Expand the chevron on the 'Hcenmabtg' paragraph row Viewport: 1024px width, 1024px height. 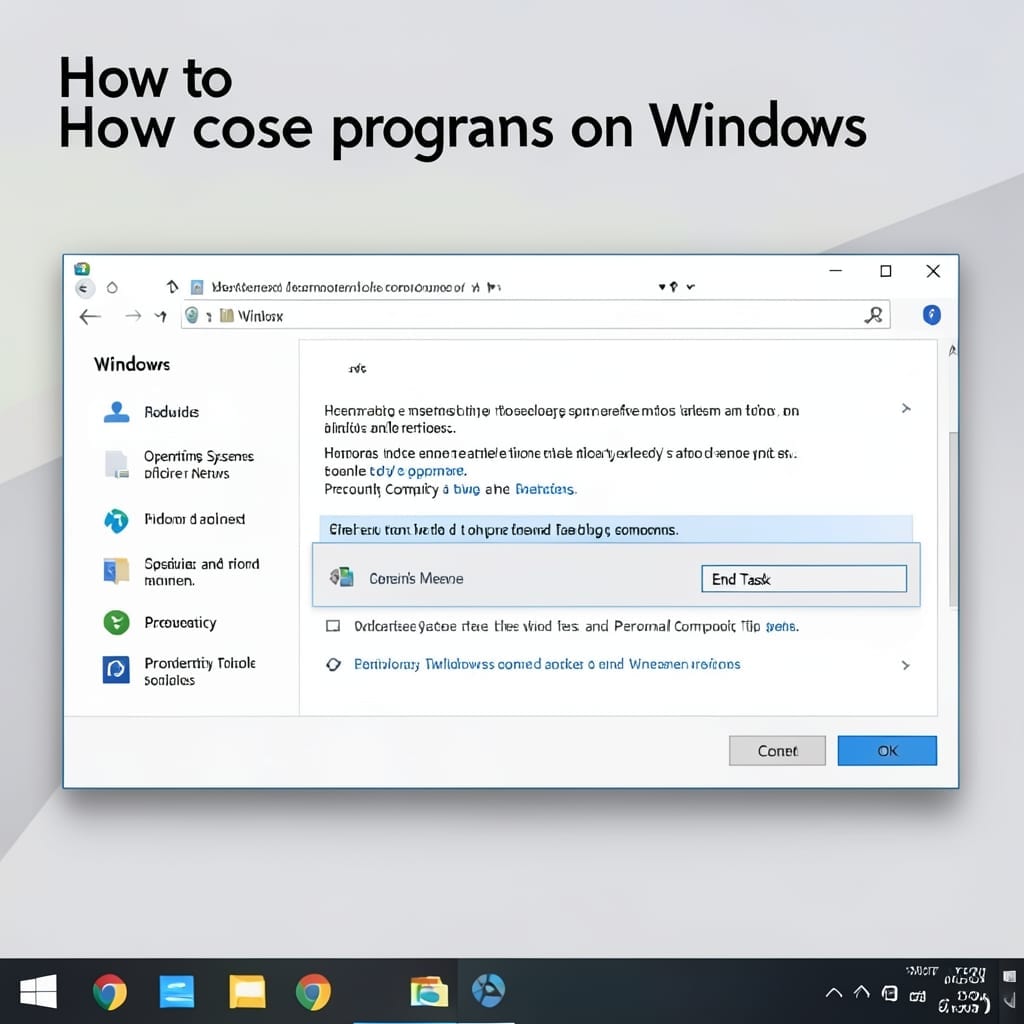(x=906, y=409)
